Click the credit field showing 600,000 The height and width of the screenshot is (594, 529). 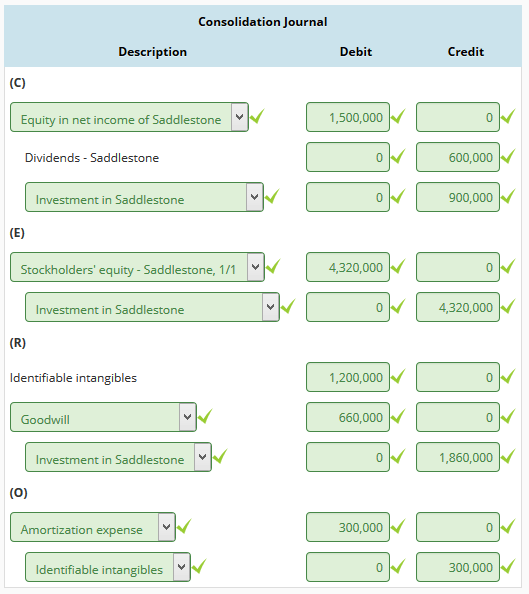pyautogui.click(x=458, y=157)
